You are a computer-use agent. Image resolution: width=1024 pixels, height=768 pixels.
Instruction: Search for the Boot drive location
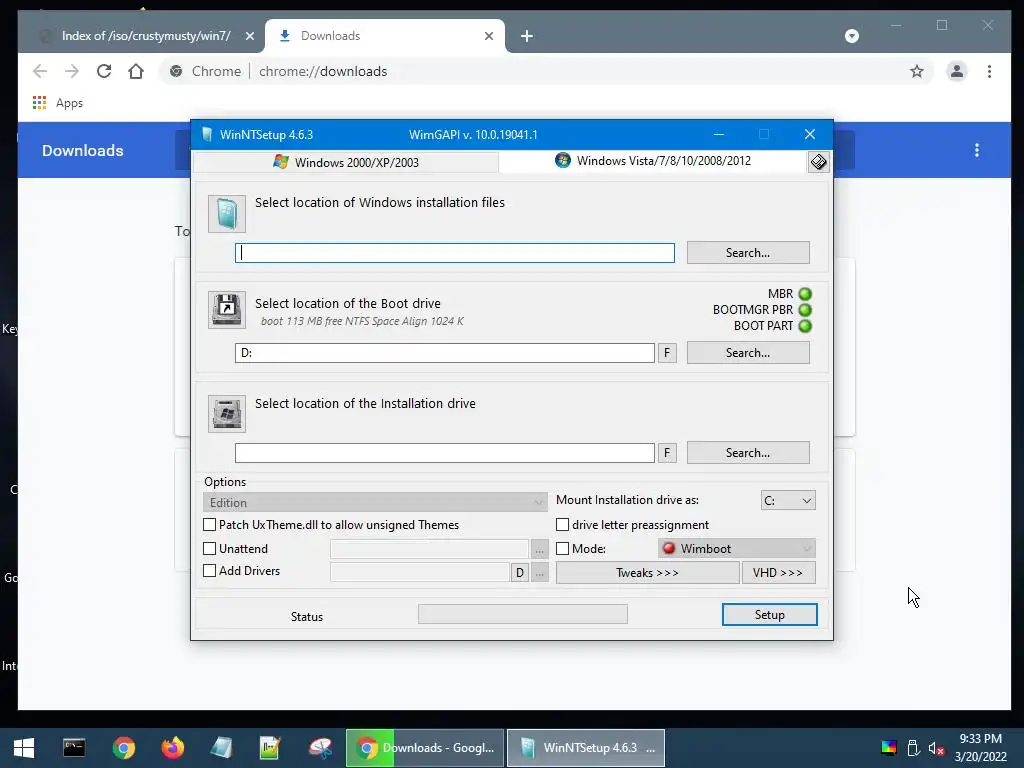[x=748, y=353]
